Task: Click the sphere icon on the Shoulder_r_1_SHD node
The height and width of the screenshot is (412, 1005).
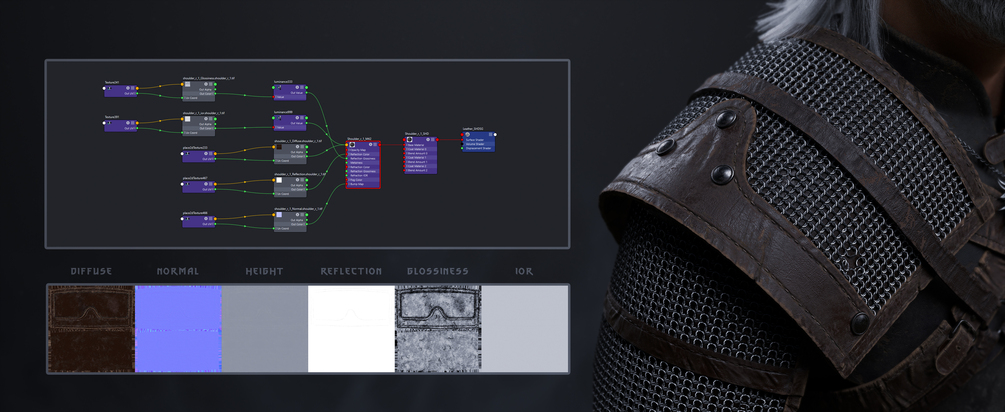Action: [x=410, y=140]
